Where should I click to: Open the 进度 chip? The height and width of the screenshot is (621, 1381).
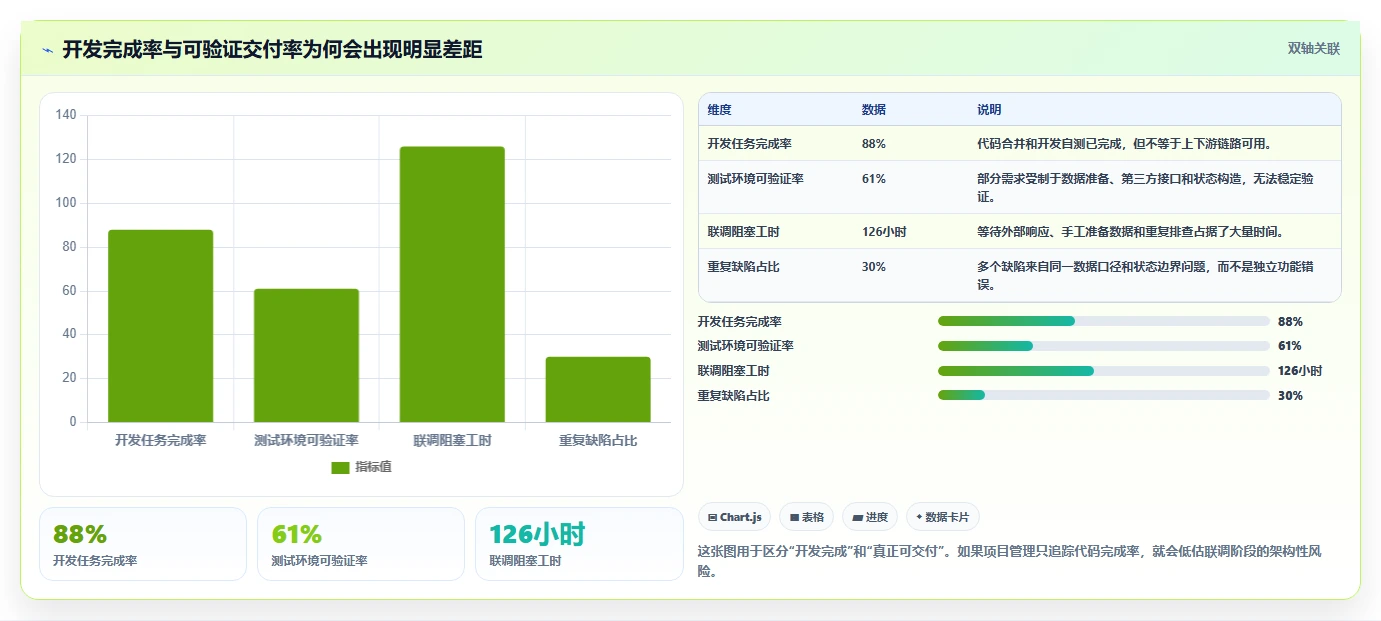tap(870, 517)
